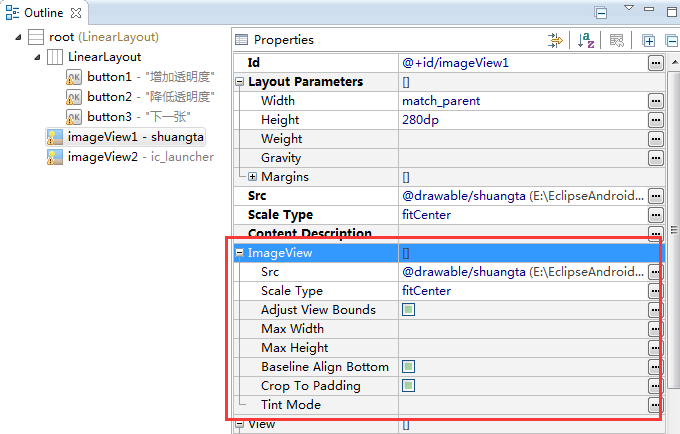Collapse the Layout Parameters section
The width and height of the screenshot is (680, 434).
(x=239, y=82)
